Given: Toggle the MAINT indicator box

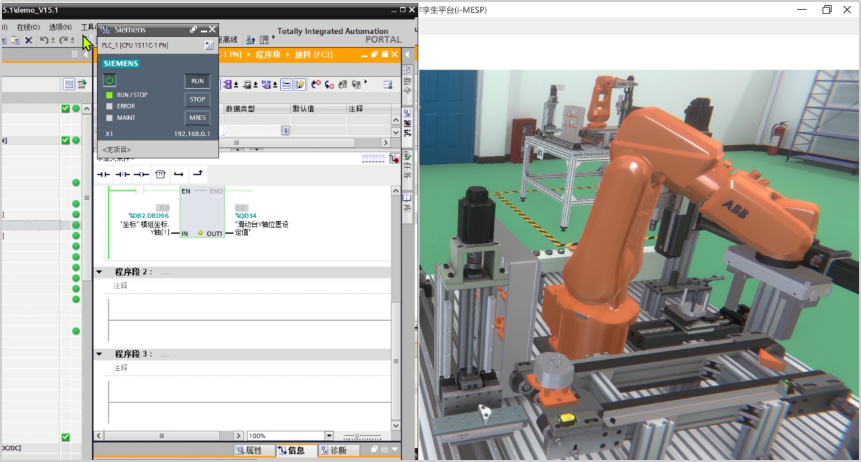Looking at the screenshot, I should (x=109, y=117).
